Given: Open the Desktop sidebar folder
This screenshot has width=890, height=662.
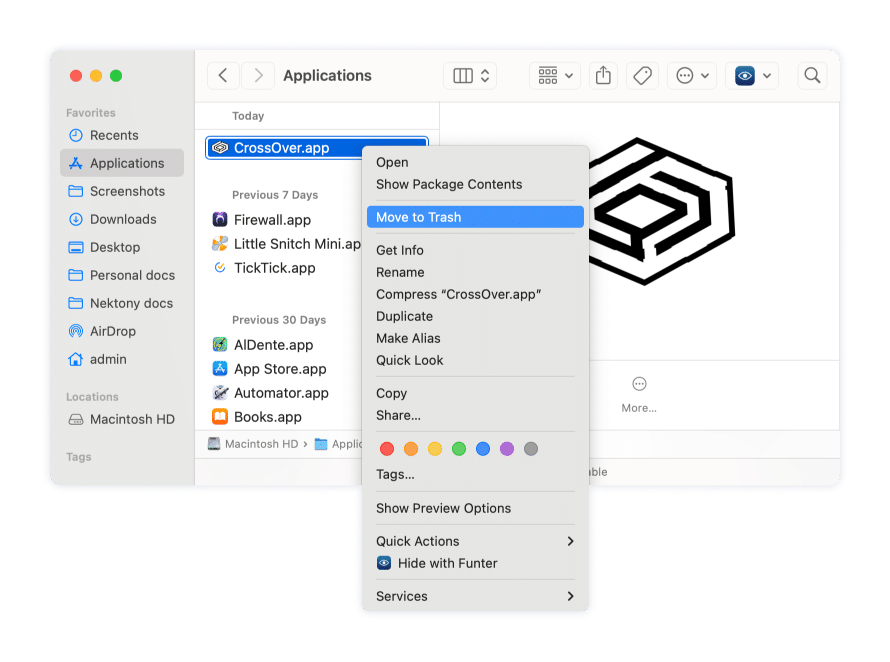Looking at the screenshot, I should 121,247.
